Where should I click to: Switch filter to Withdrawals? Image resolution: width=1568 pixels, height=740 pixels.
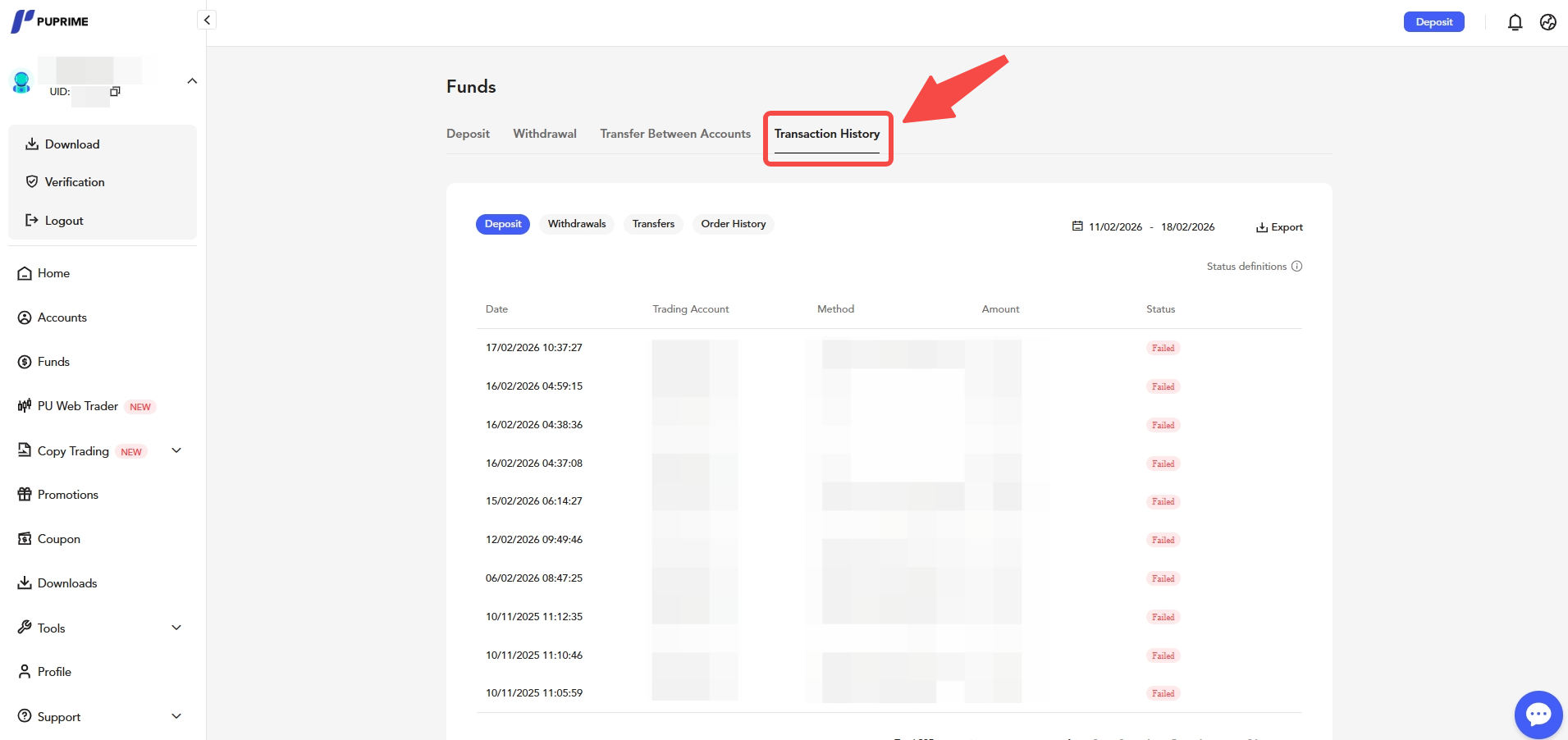(x=576, y=224)
